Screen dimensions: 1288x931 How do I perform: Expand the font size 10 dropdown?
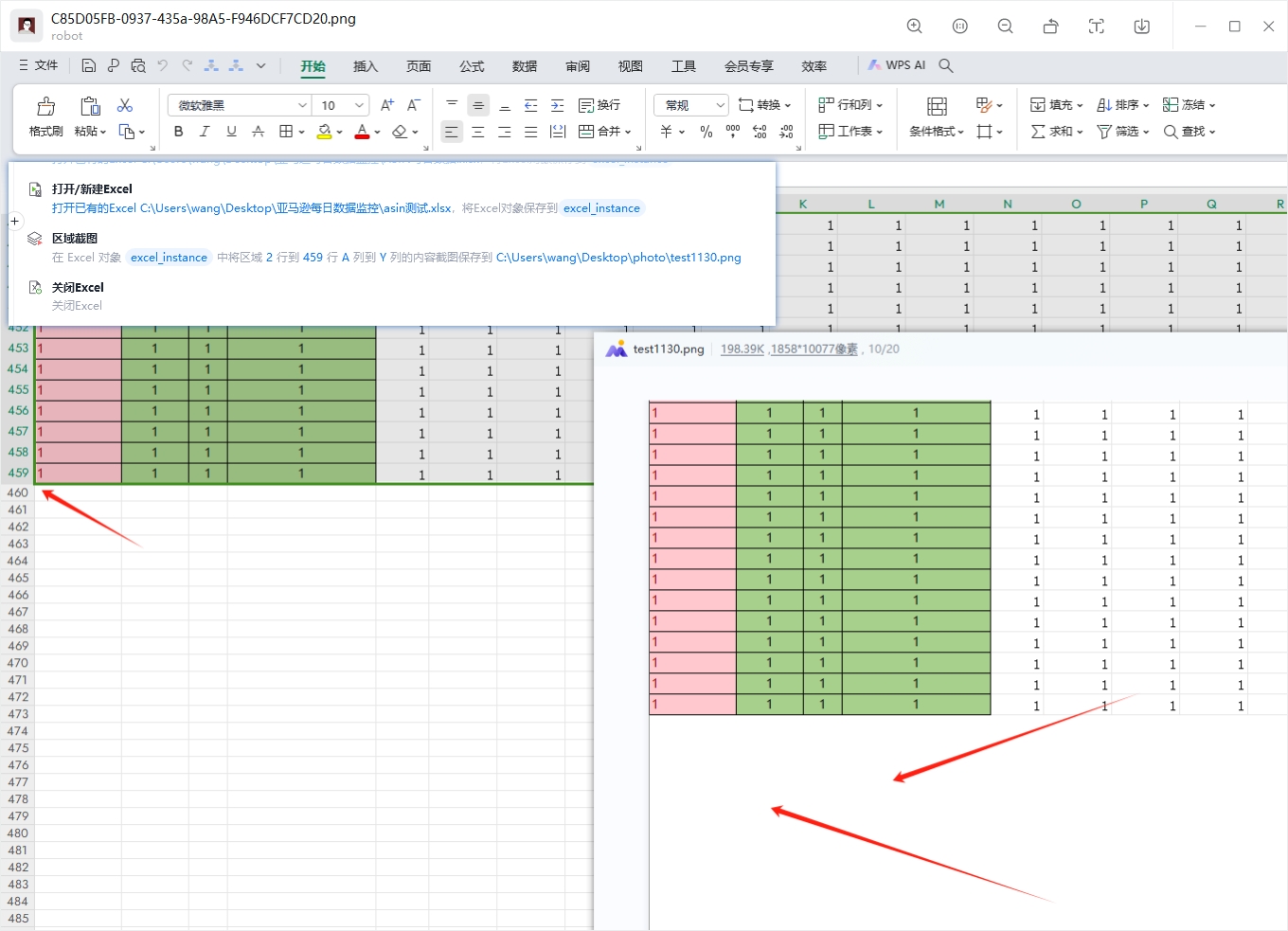point(359,105)
